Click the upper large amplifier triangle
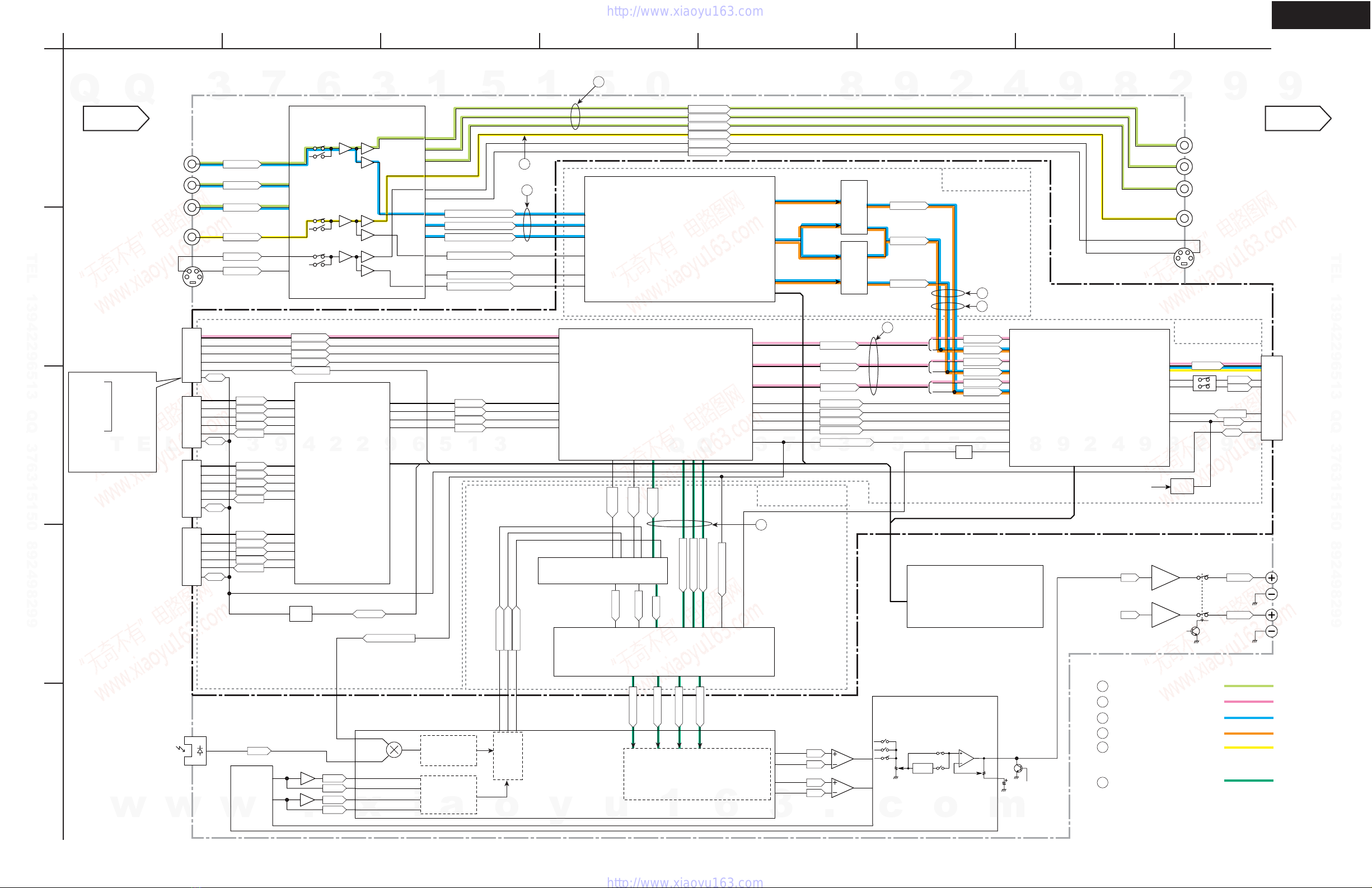1372x888 pixels. pos(1163,577)
